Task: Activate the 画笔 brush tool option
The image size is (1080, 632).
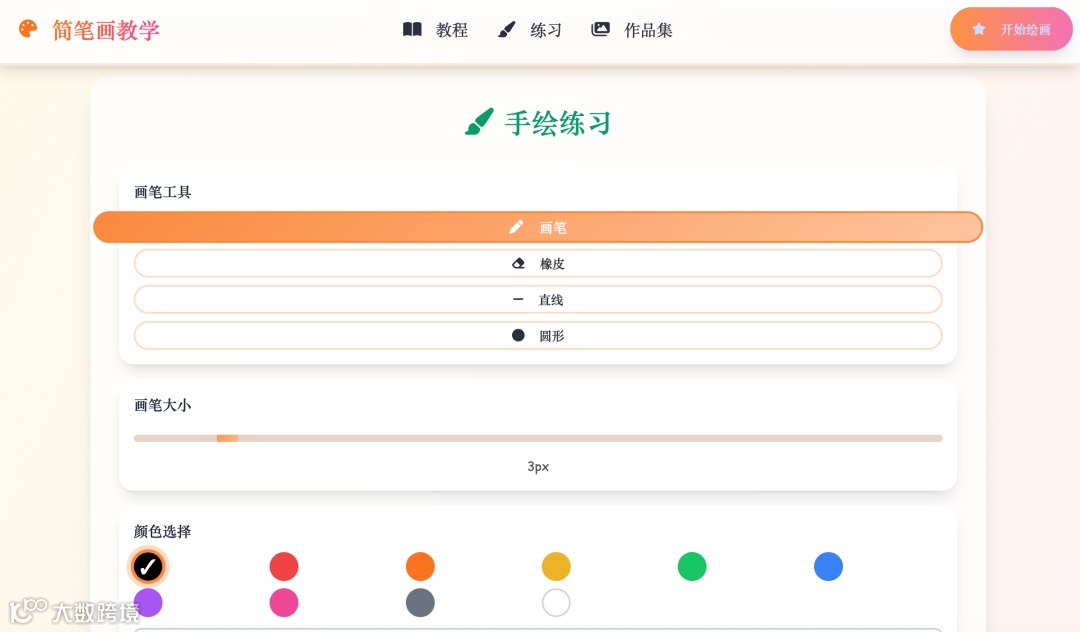Action: 538,228
